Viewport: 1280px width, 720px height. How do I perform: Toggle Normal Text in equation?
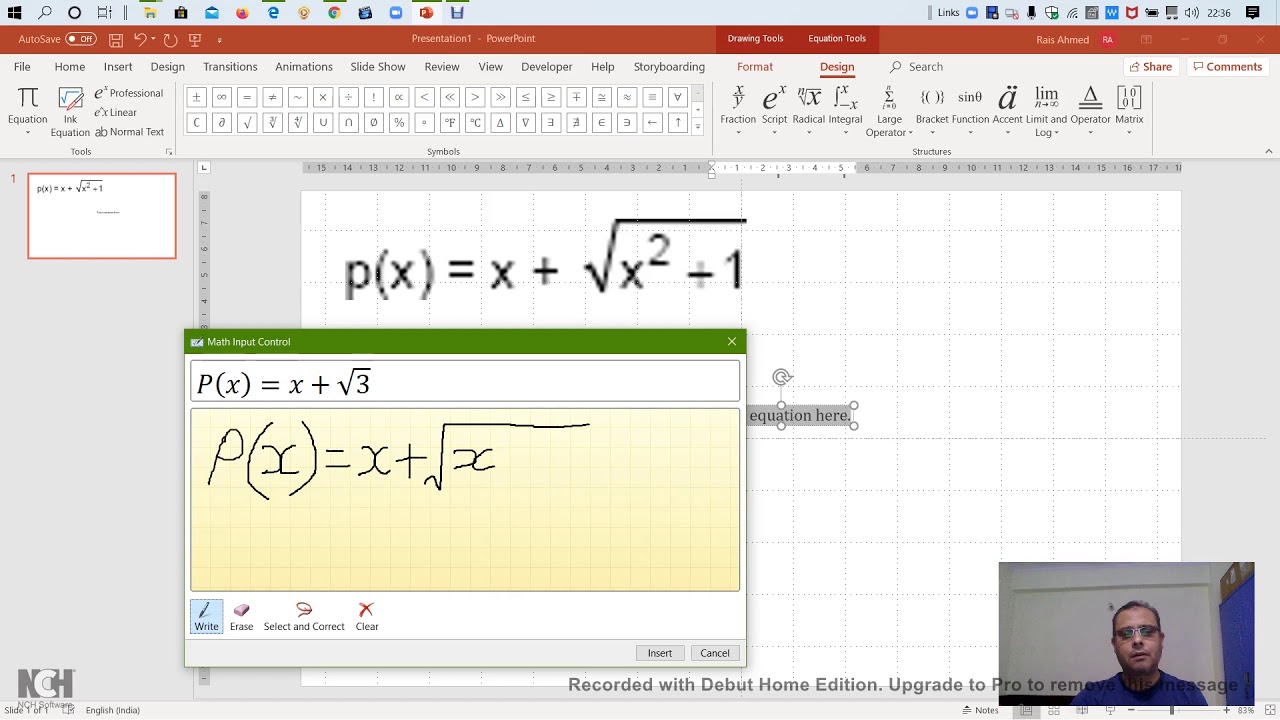pyautogui.click(x=129, y=132)
